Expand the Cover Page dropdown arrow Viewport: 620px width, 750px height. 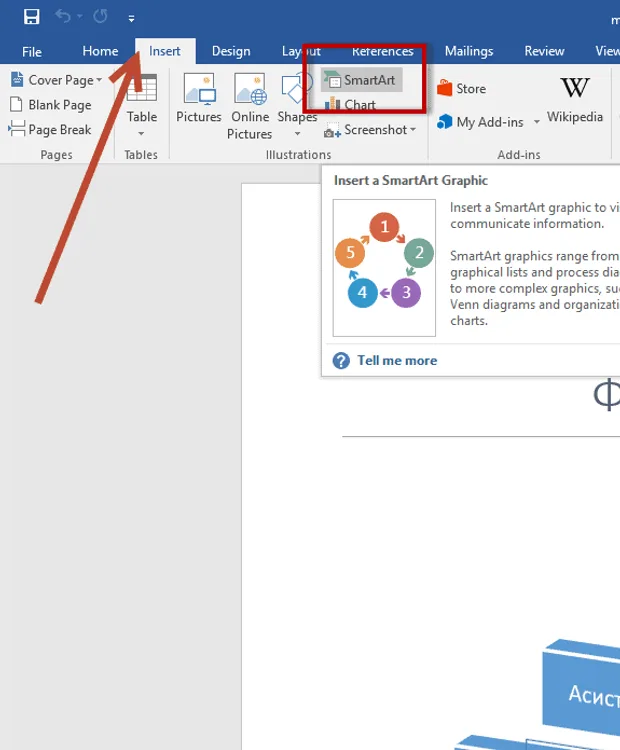[99, 80]
